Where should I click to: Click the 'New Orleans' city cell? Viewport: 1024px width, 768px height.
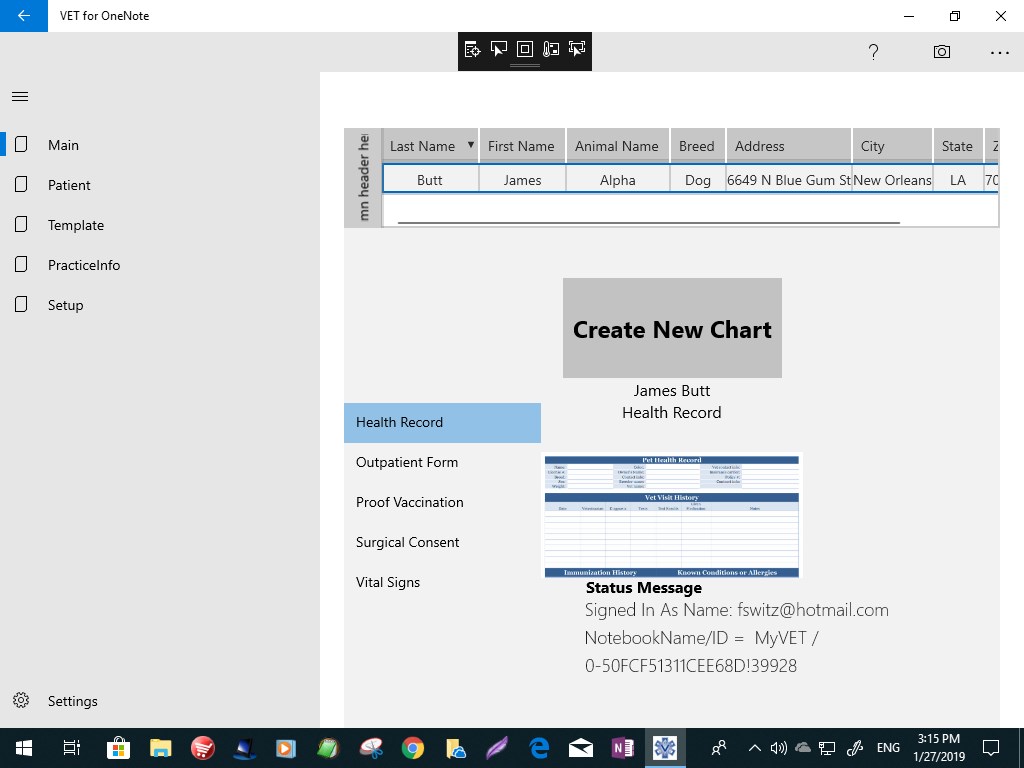[892, 180]
